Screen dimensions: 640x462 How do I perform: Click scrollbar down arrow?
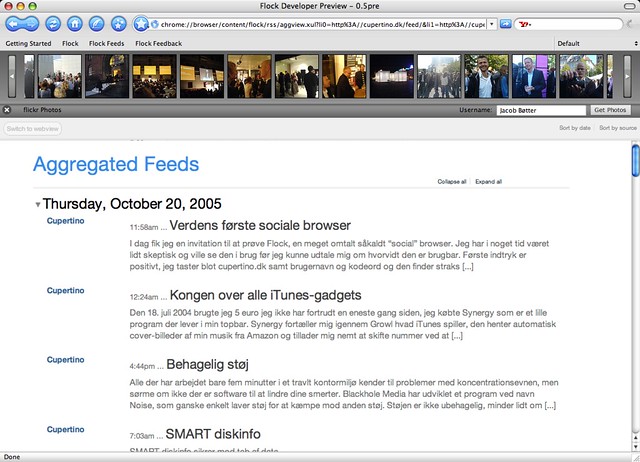(636, 446)
